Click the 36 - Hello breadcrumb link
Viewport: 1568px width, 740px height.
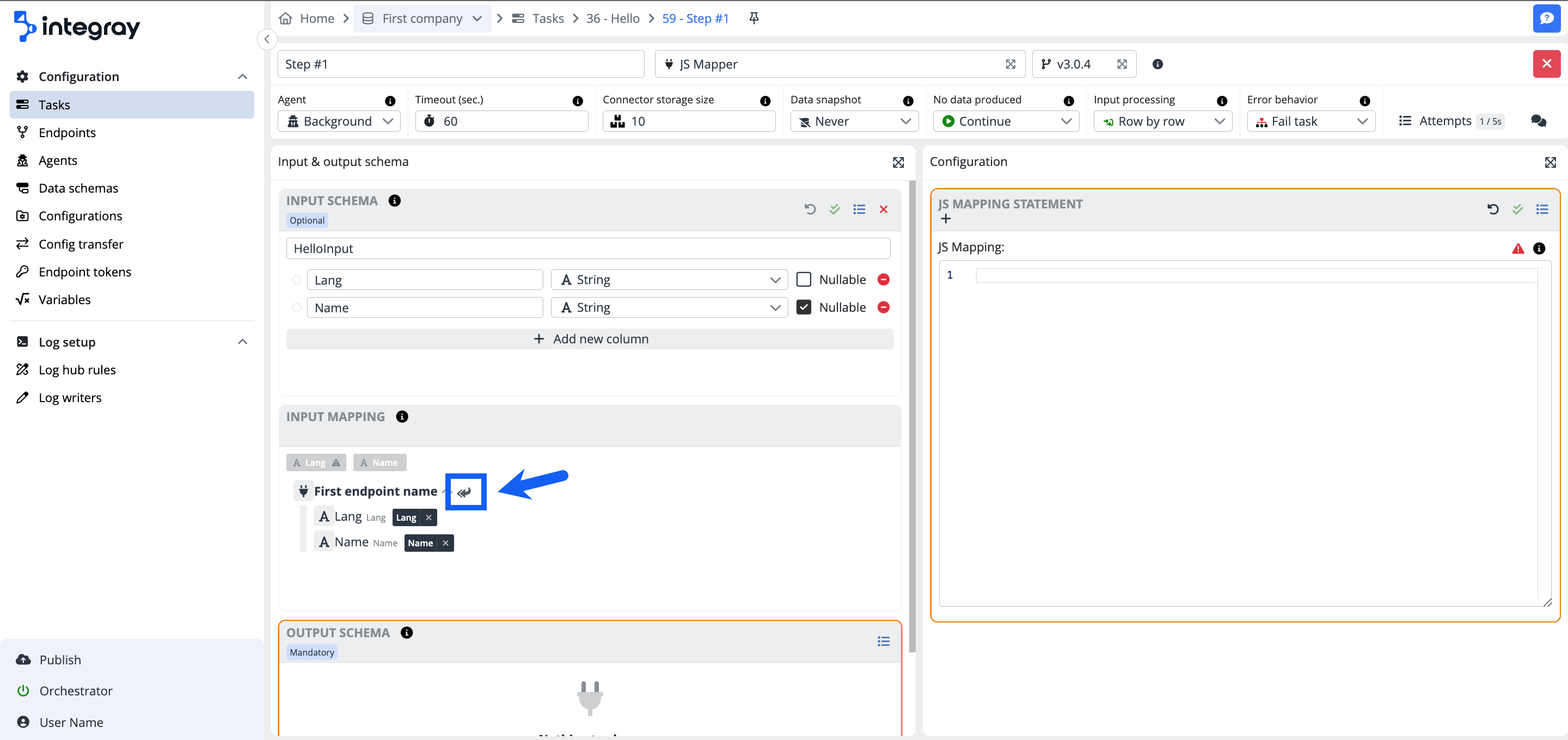[612, 18]
